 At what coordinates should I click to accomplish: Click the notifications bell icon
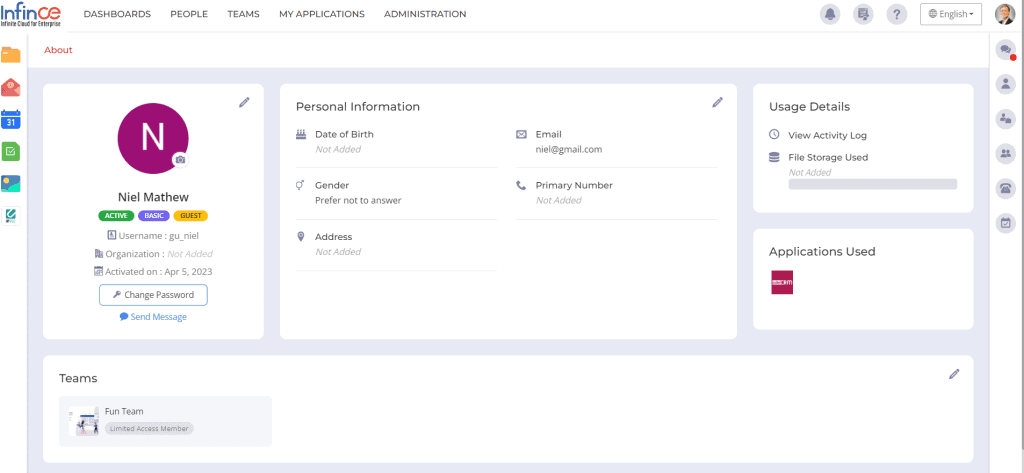tap(830, 14)
